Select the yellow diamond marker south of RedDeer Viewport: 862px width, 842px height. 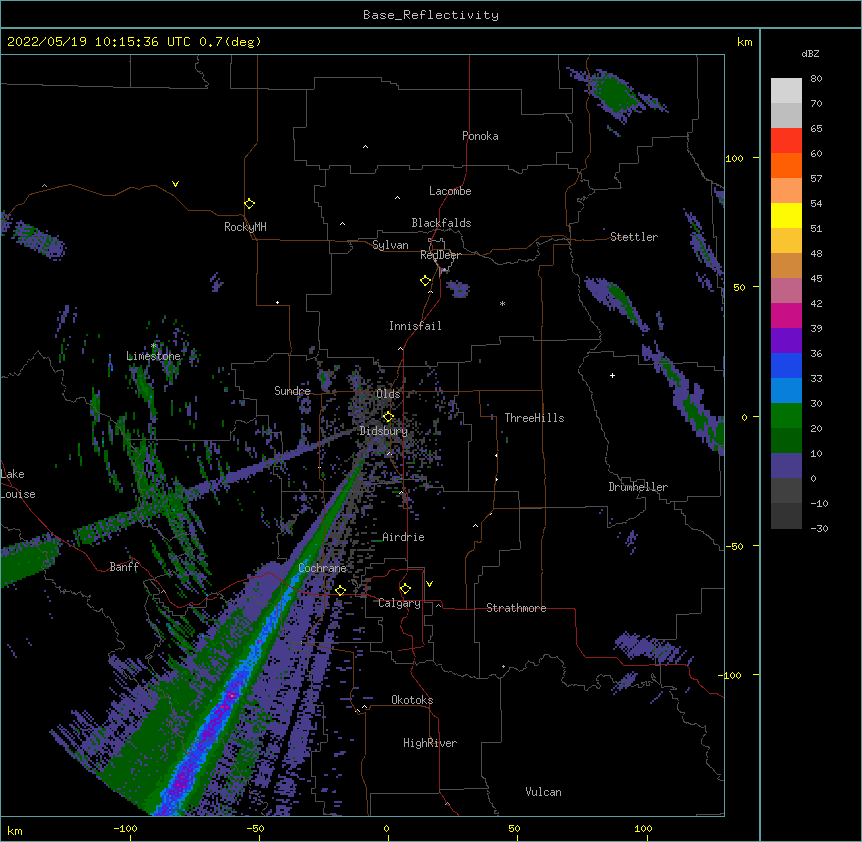[425, 281]
